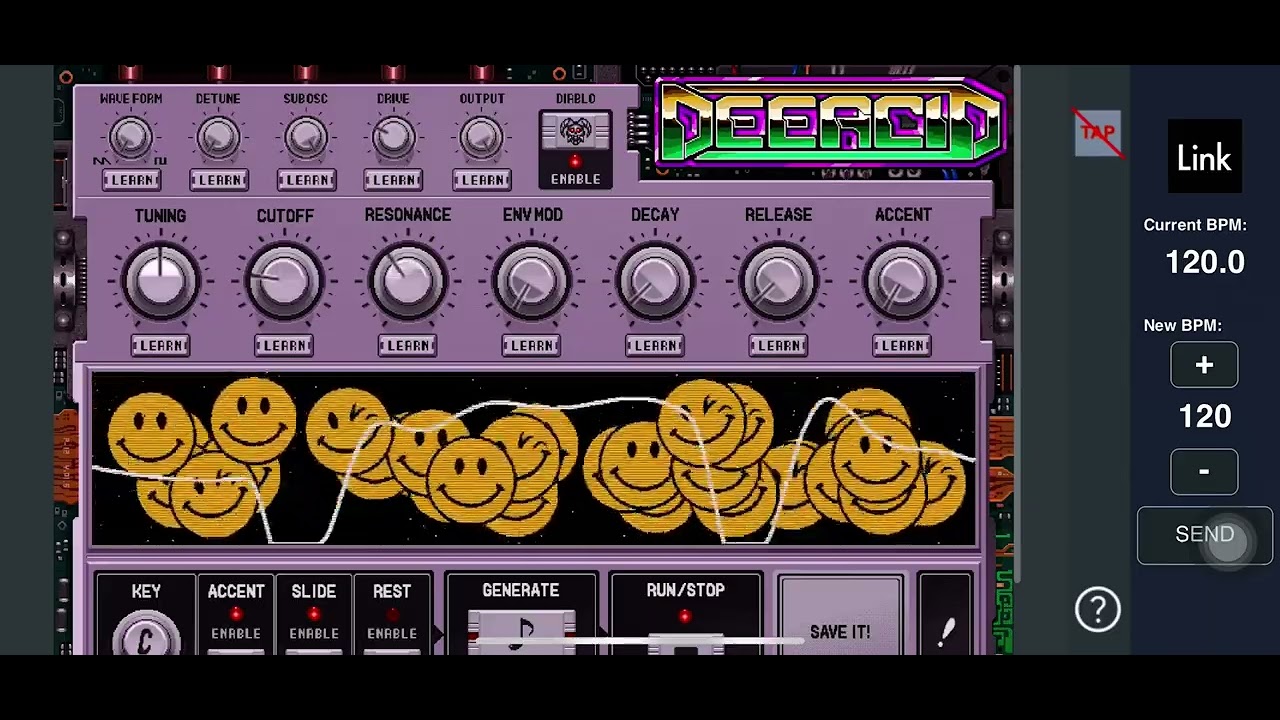Screen dimensions: 1280x720
Task: Click LEARN under OUTPUT
Action: point(482,180)
